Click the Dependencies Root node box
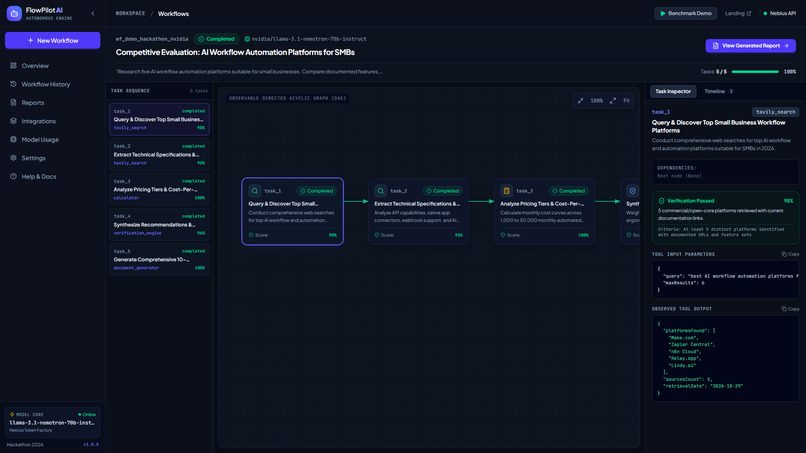 point(725,172)
